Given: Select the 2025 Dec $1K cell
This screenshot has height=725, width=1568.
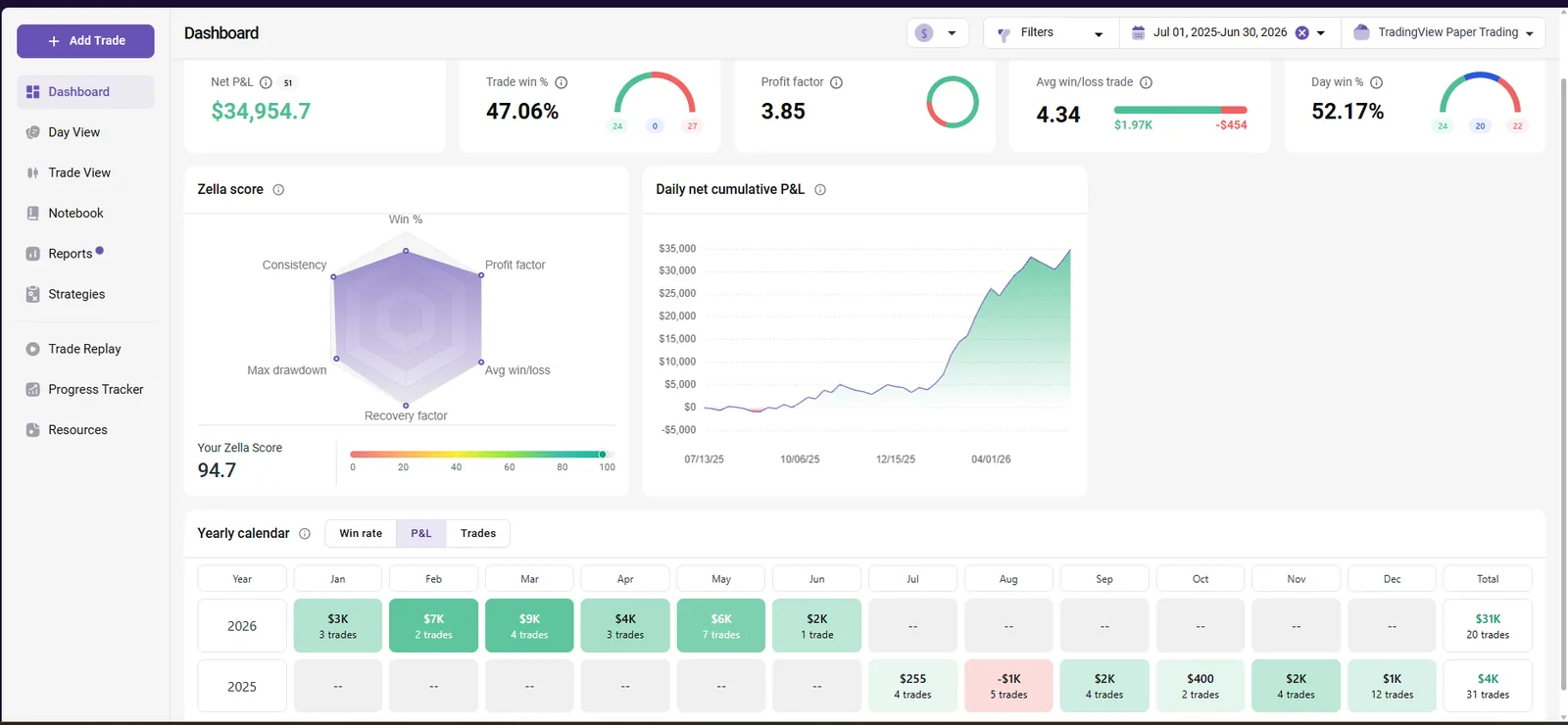Looking at the screenshot, I should pyautogui.click(x=1393, y=686).
